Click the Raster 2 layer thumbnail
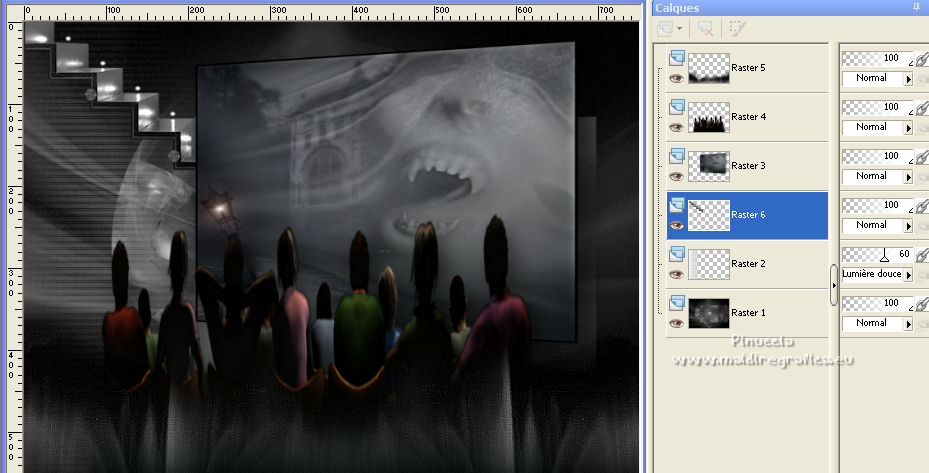 709,264
